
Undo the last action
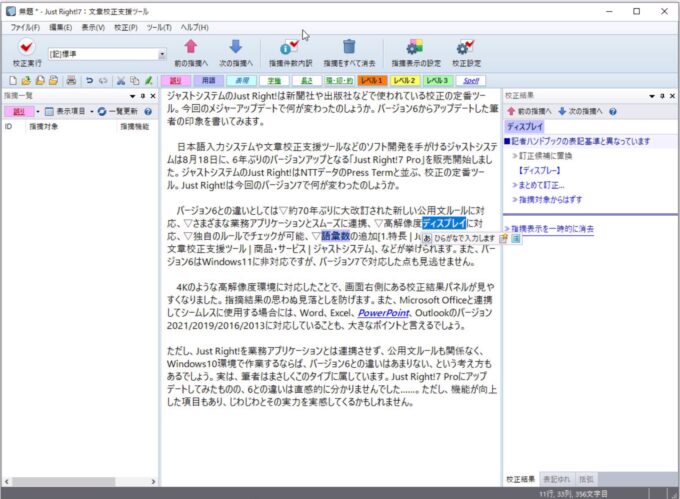89,81
